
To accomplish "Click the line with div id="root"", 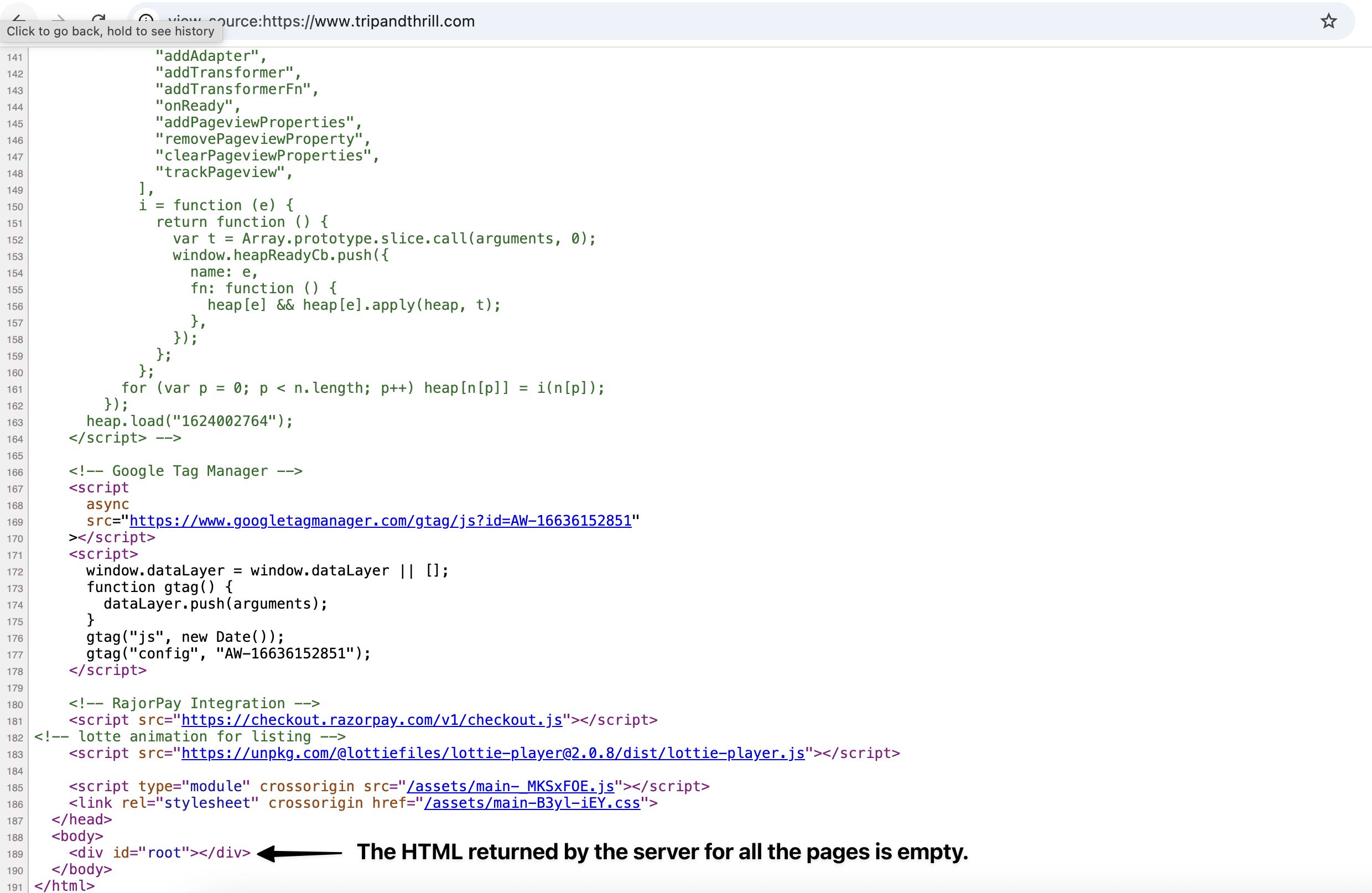I will point(160,853).
